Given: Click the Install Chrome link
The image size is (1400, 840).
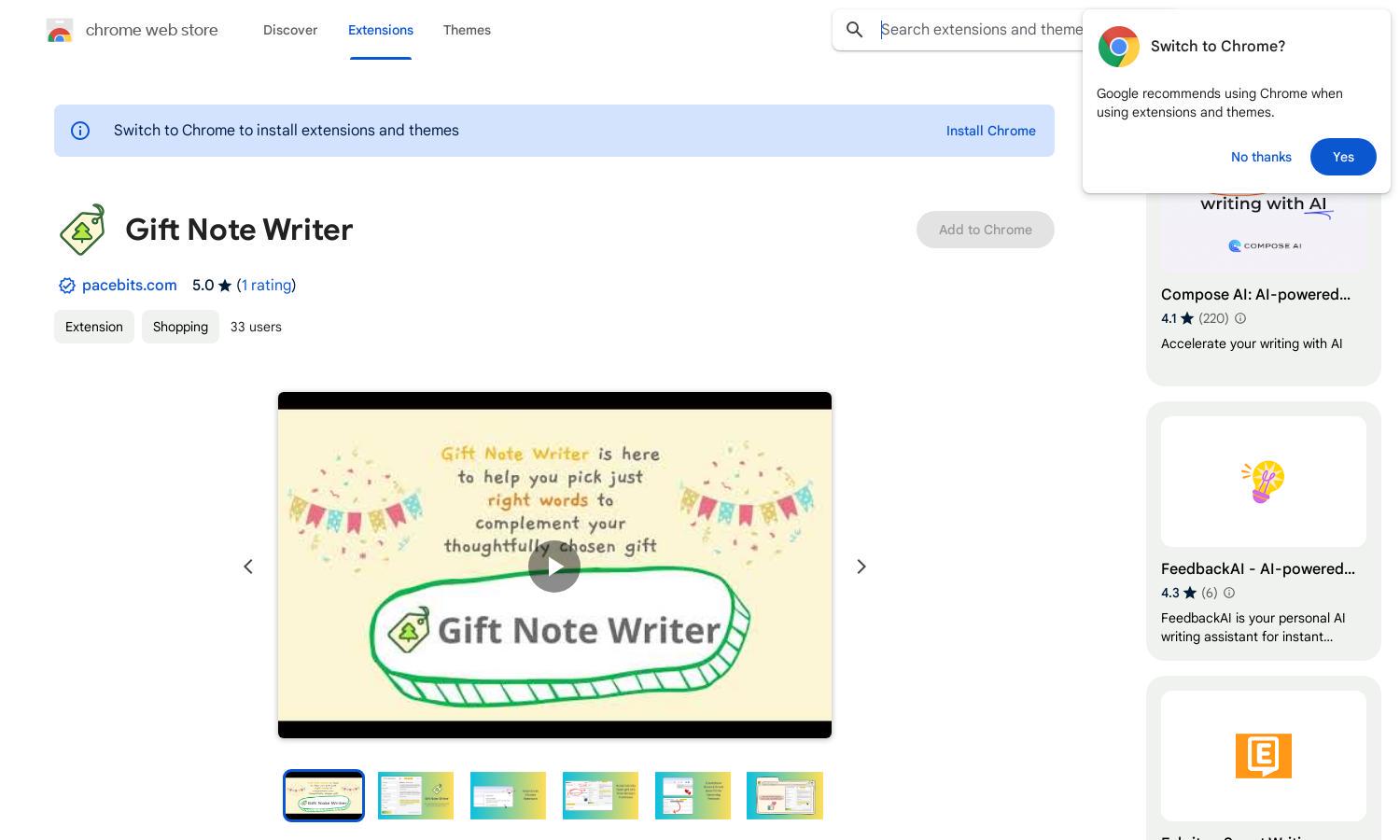Looking at the screenshot, I should pyautogui.click(x=991, y=131).
